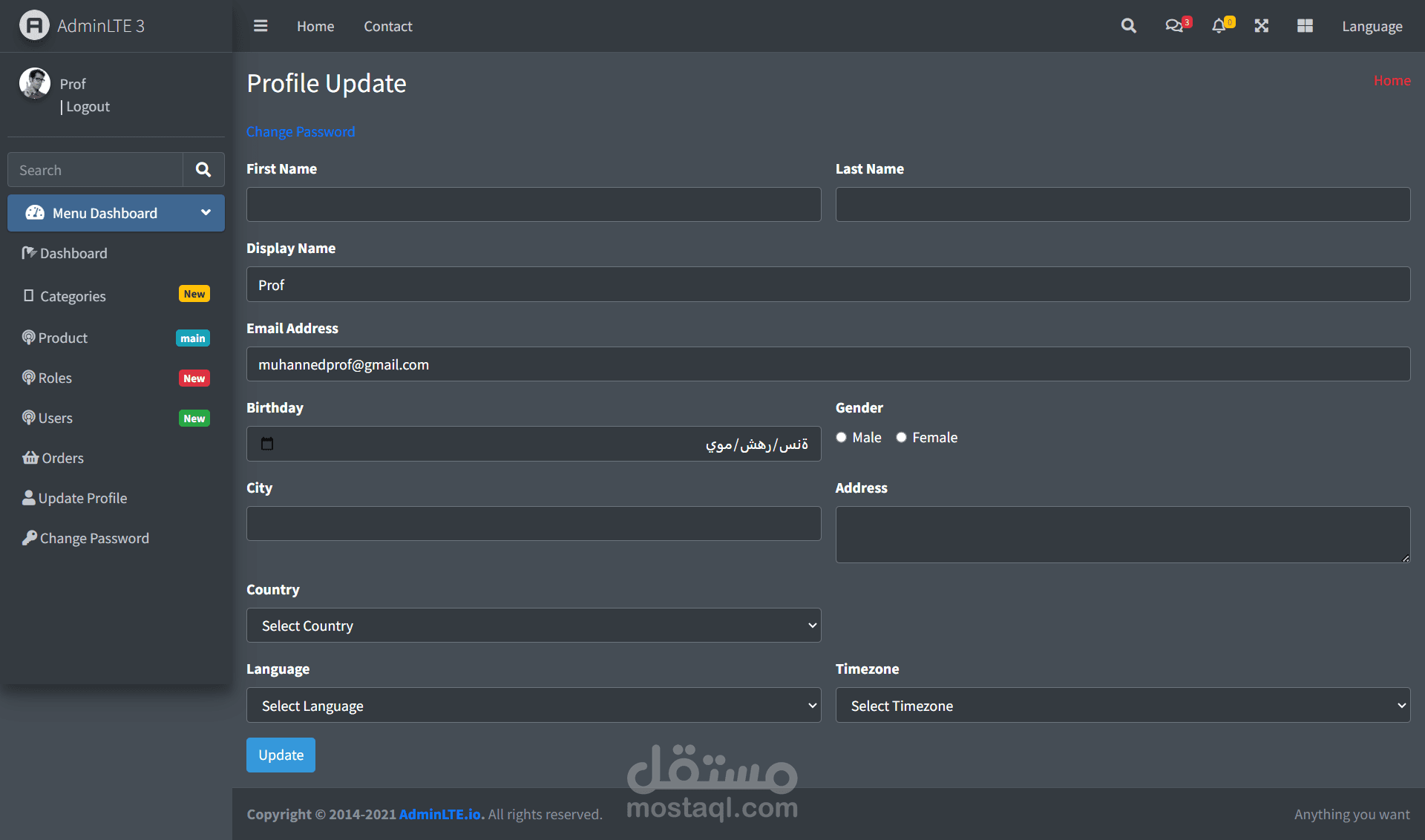Click the user profile avatar
1425x840 pixels.
click(x=35, y=84)
